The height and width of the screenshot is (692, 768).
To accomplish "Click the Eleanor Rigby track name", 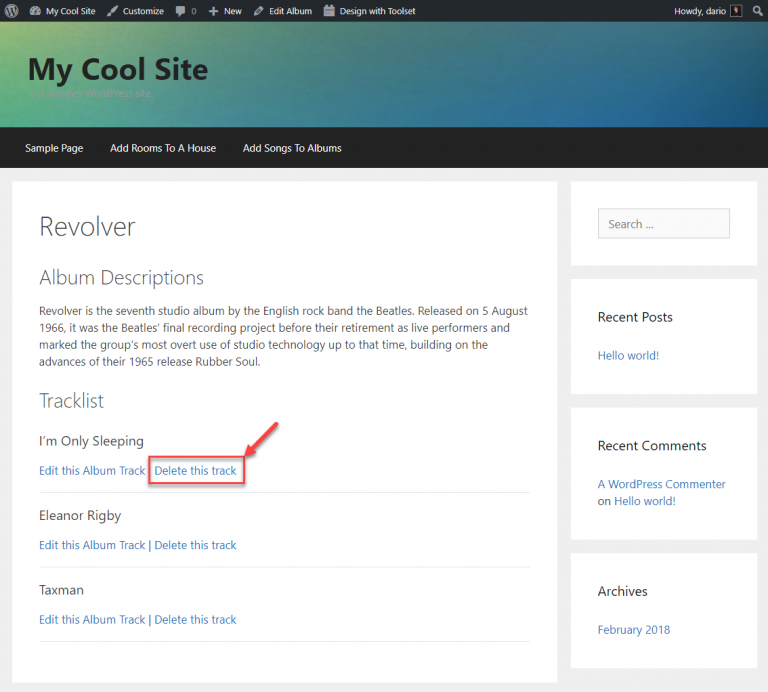I will tap(80, 516).
